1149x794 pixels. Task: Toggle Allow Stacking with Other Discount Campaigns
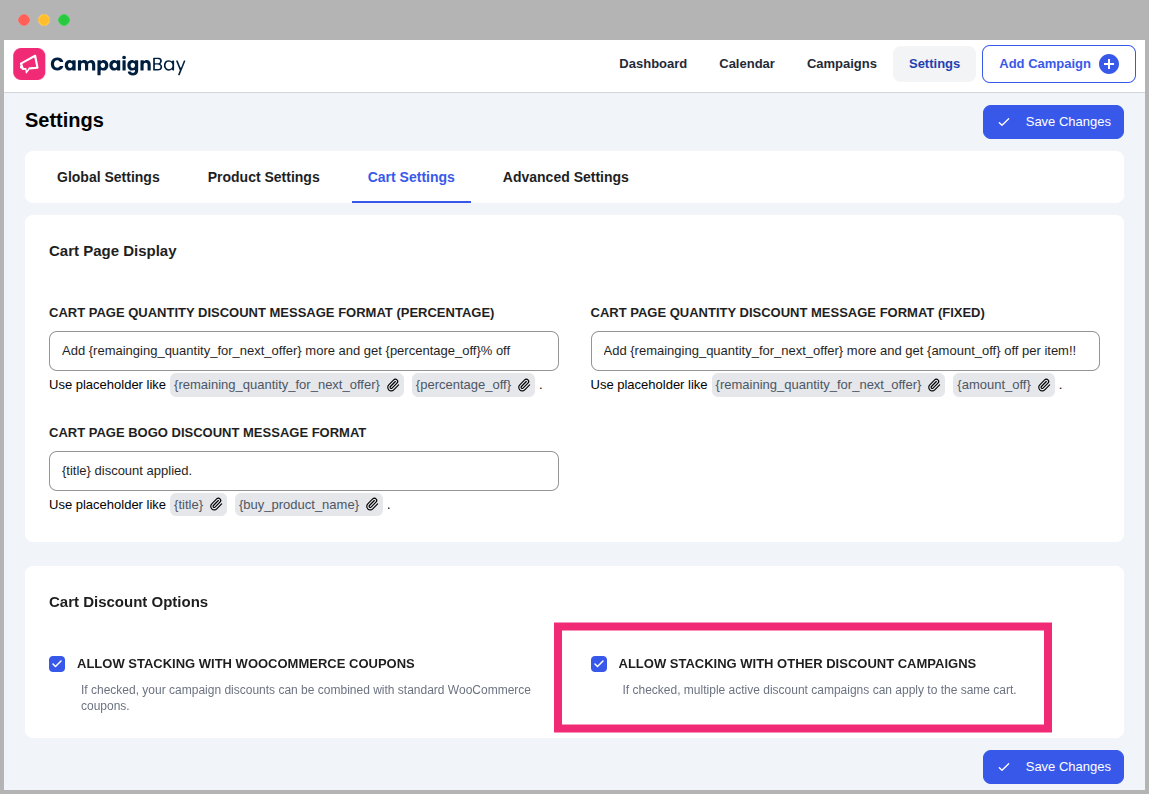pos(599,664)
